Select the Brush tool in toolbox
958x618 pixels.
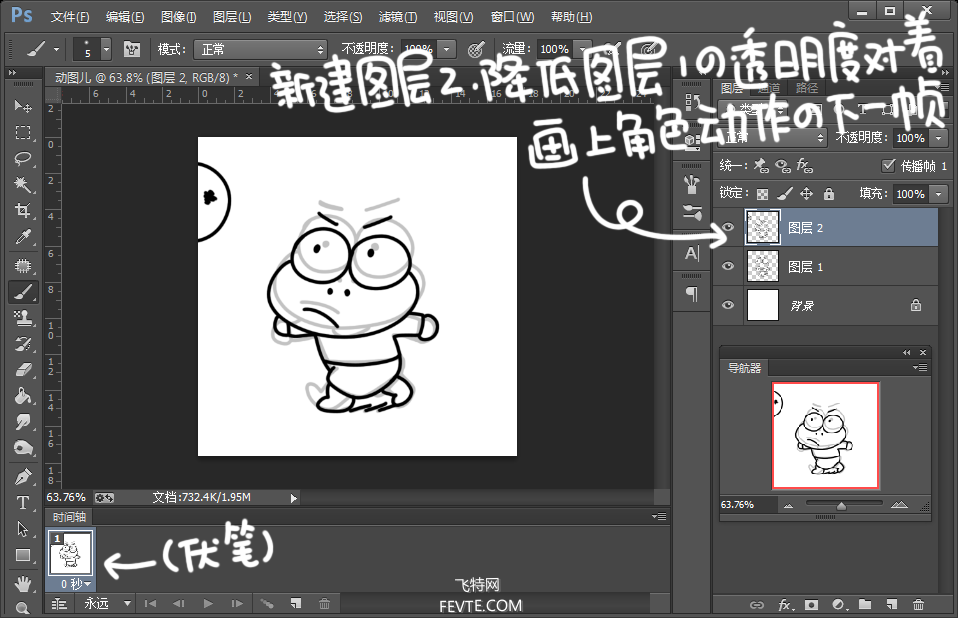(x=23, y=292)
